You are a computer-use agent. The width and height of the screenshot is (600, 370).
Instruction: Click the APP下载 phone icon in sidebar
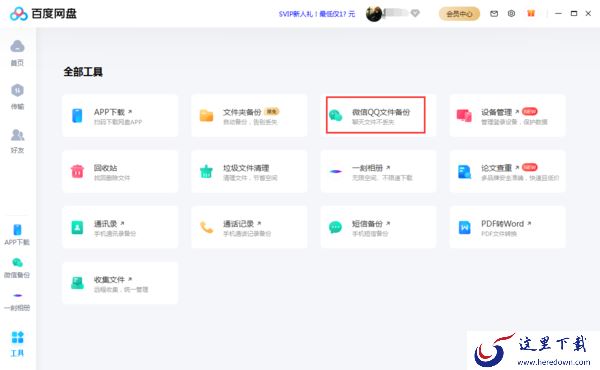point(17,230)
